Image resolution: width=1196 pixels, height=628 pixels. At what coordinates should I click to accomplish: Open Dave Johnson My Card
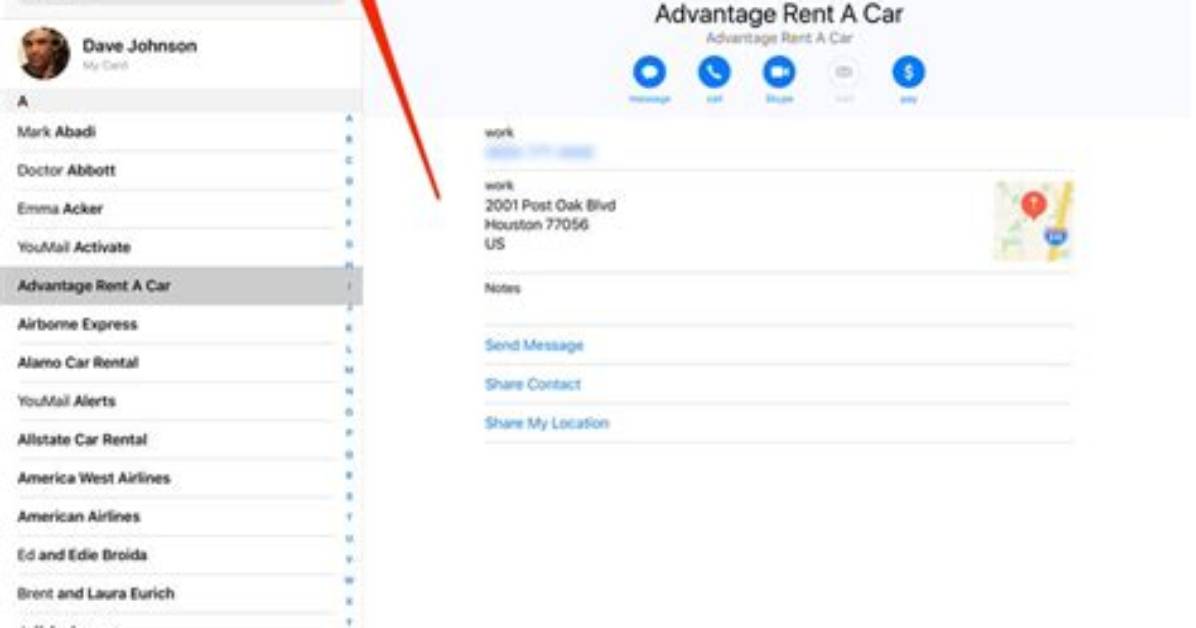181,53
